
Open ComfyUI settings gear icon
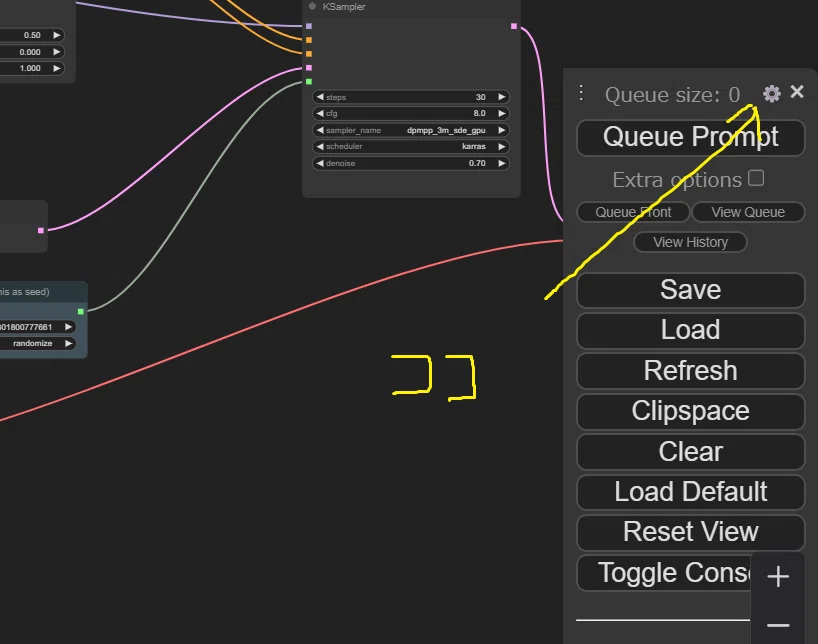click(772, 94)
